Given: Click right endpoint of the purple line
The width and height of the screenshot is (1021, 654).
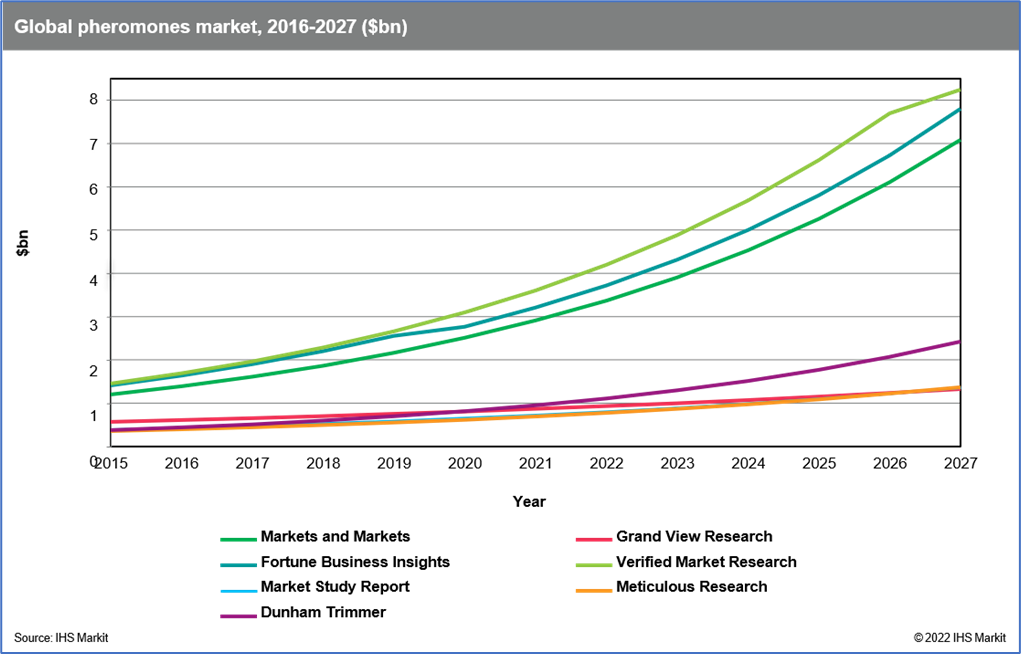Looking at the screenshot, I should (958, 342).
